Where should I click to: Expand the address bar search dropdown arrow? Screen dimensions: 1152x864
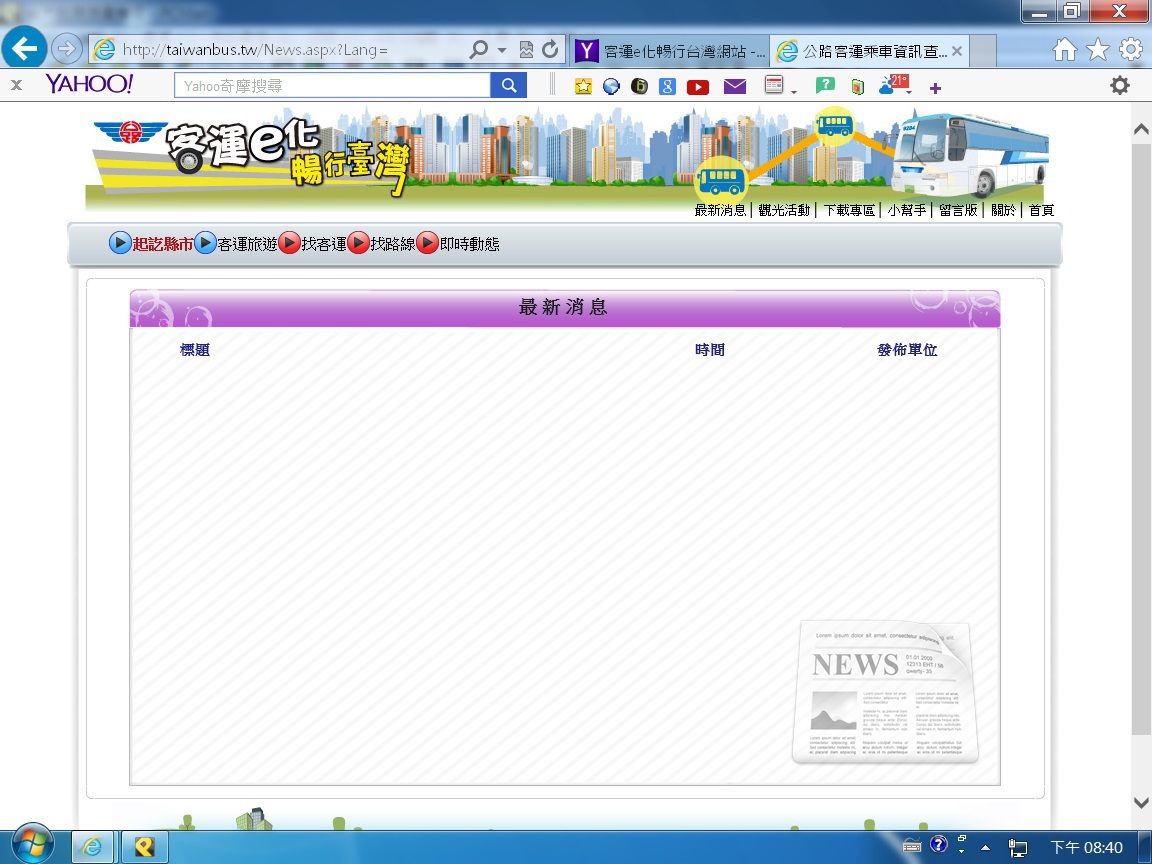click(x=502, y=50)
